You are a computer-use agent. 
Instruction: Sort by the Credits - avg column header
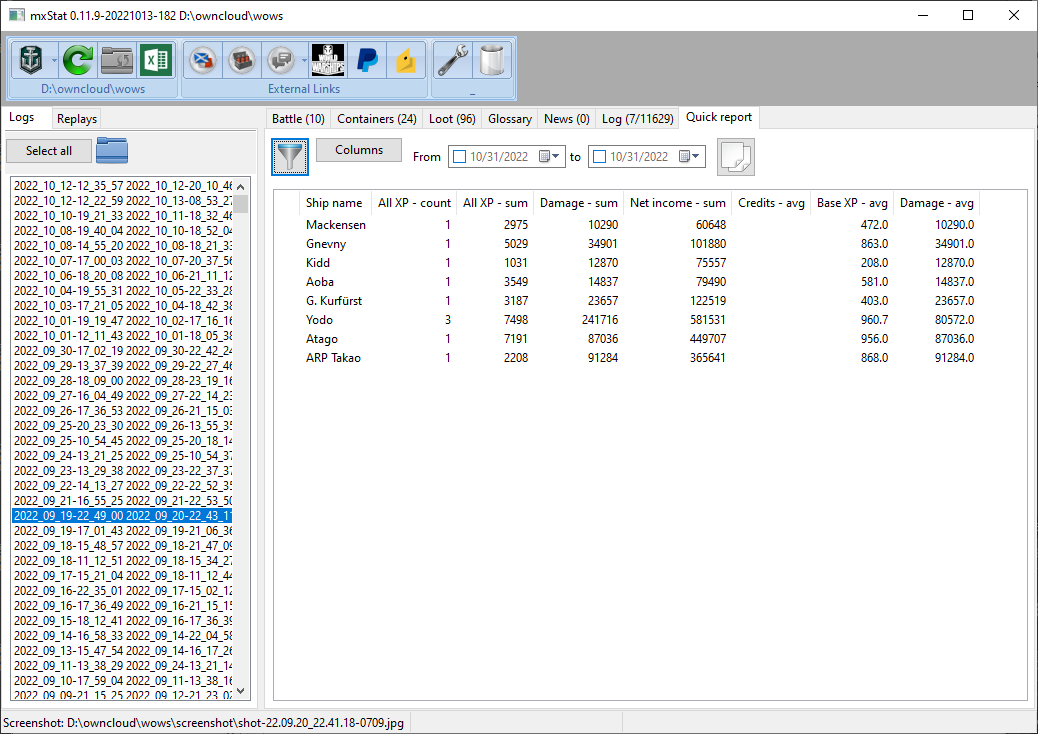(771, 203)
